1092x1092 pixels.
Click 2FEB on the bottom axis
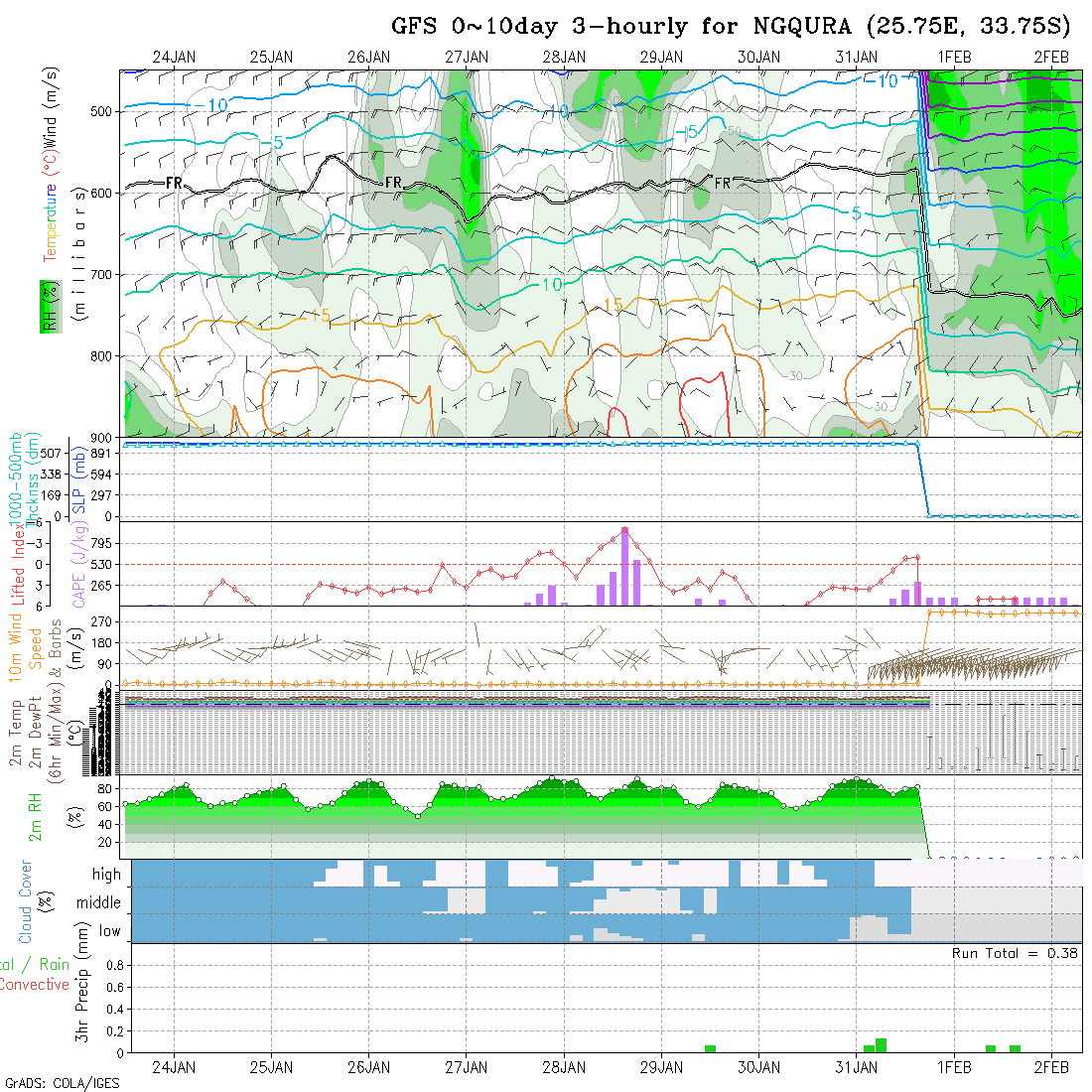pyautogui.click(x=1051, y=1067)
